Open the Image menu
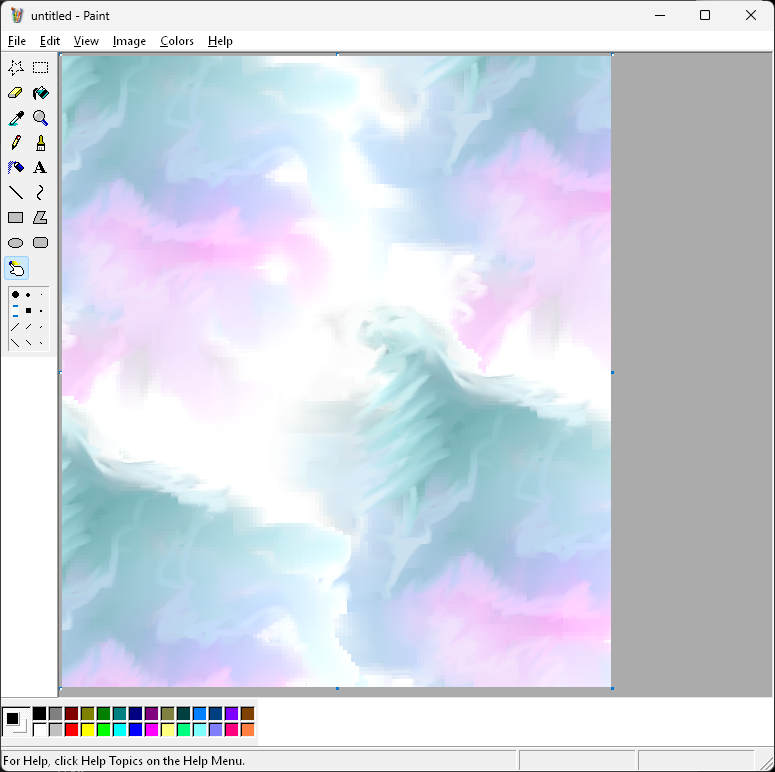The width and height of the screenshot is (775, 772). point(129,41)
